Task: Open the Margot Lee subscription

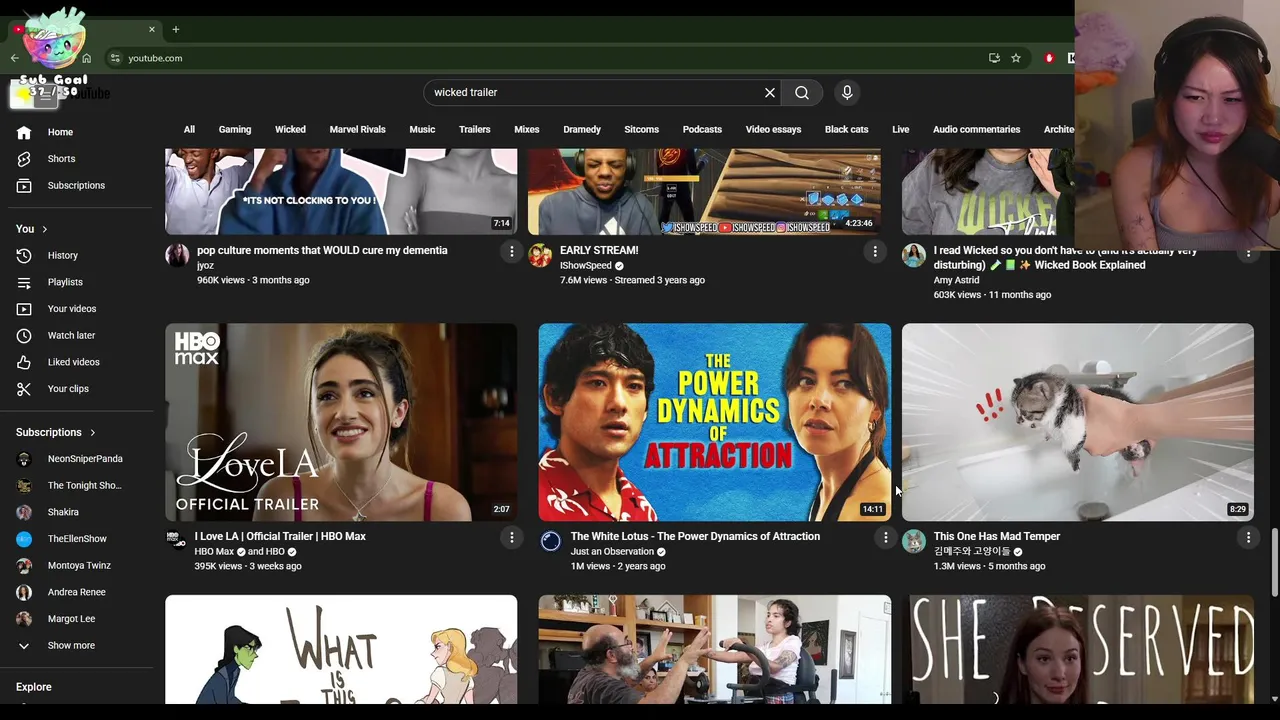Action: (x=71, y=619)
